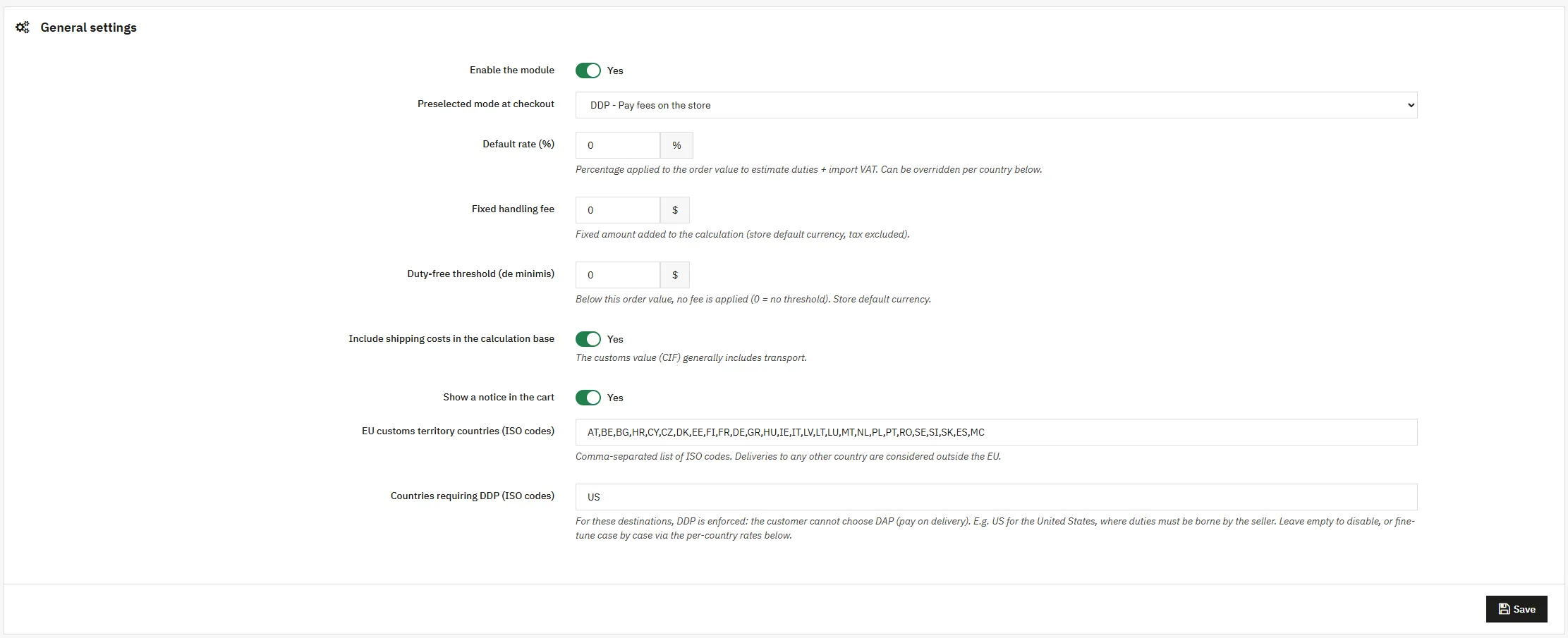Focus the Default rate (%) input field
This screenshot has width=1568, height=638.
(x=618, y=145)
